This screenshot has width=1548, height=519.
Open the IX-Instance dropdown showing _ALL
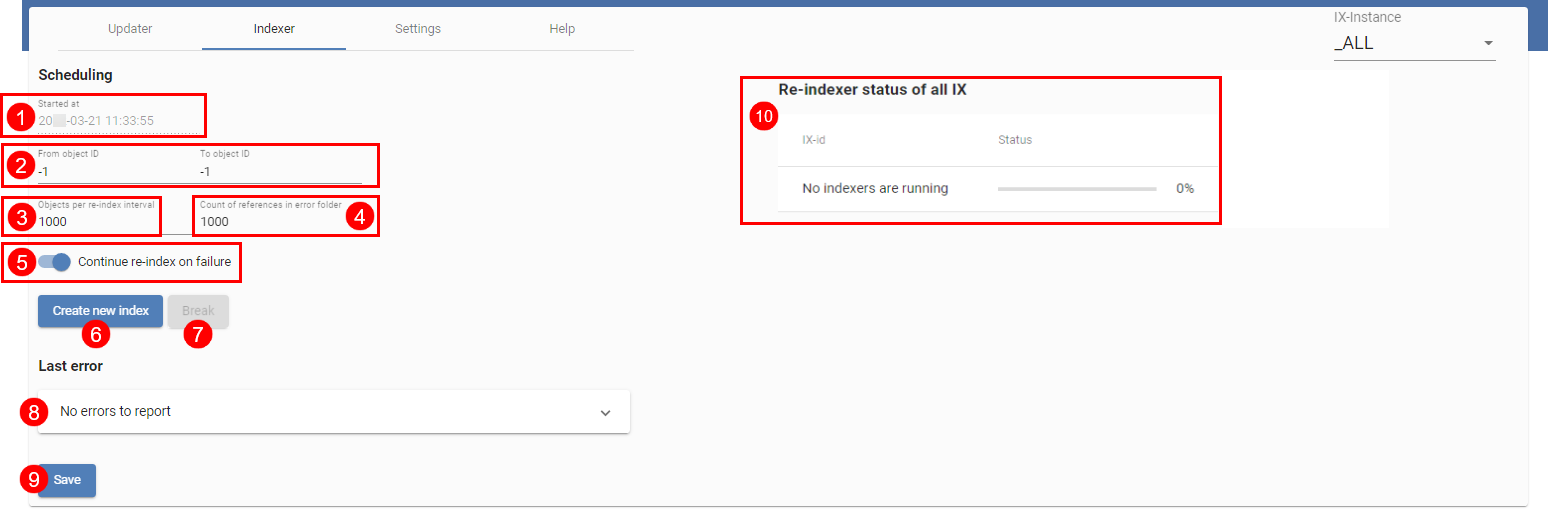[x=1414, y=44]
